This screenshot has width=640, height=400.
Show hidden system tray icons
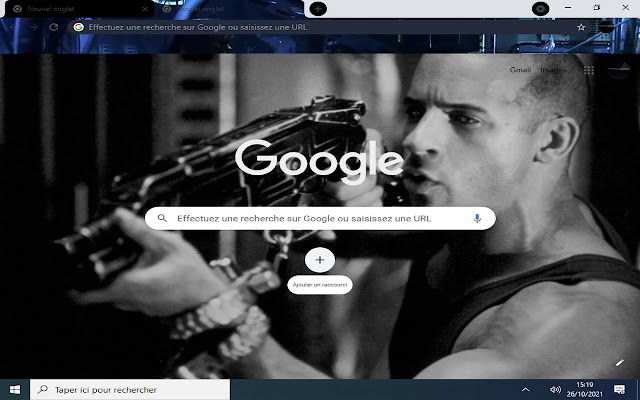[526, 390]
